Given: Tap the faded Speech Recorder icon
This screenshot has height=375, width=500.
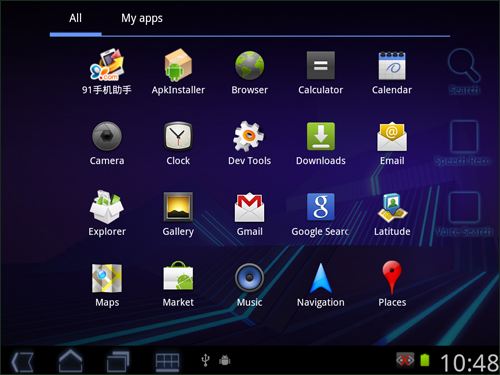Looking at the screenshot, I should [x=464, y=136].
